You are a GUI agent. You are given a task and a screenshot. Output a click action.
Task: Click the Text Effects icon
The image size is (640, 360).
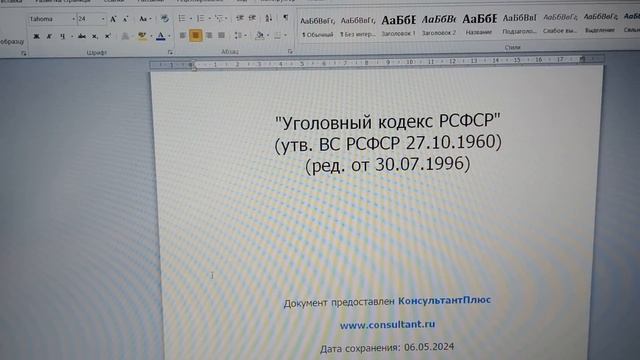(x=125, y=36)
